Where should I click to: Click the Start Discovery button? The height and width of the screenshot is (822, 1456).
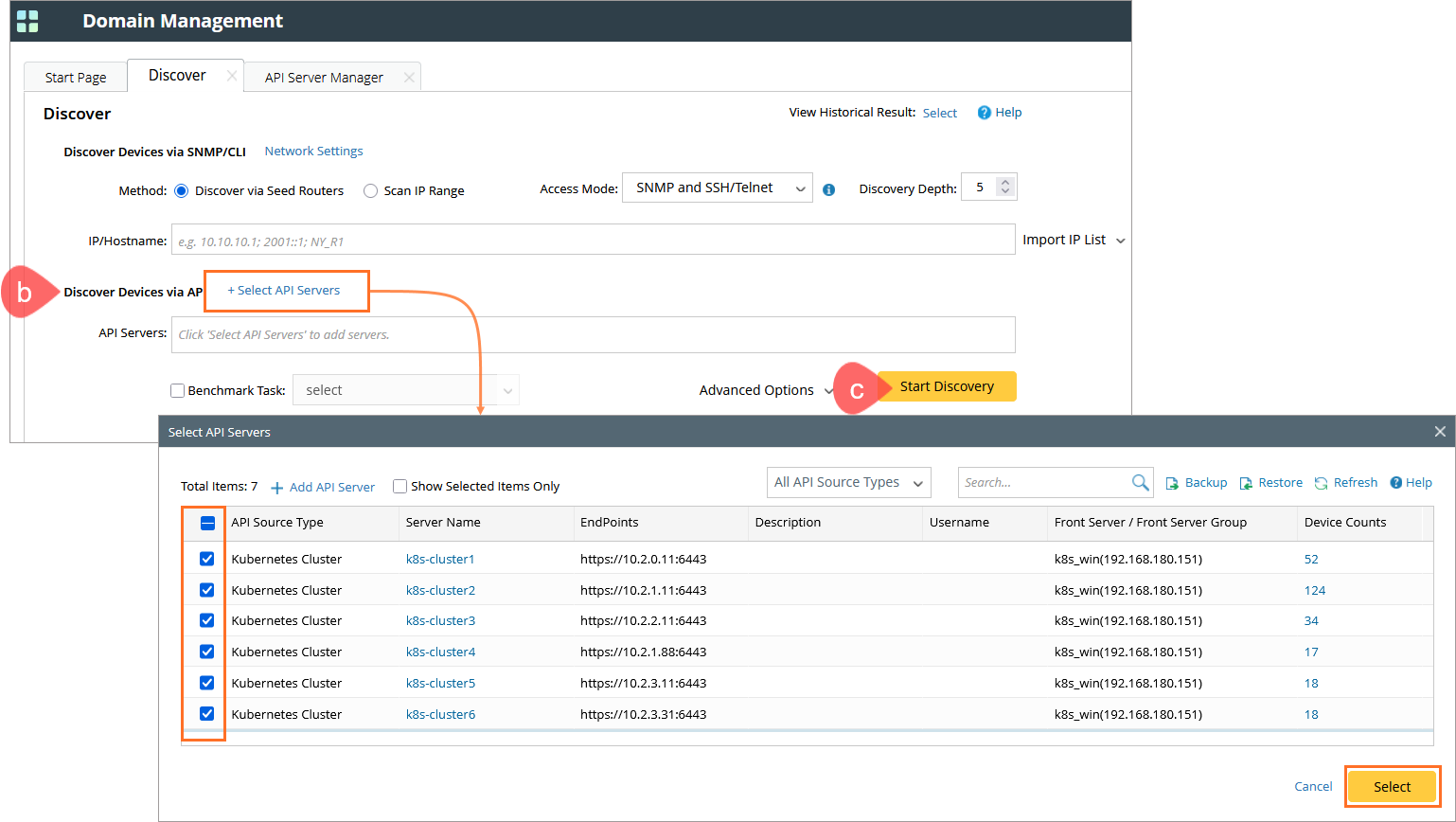point(947,386)
